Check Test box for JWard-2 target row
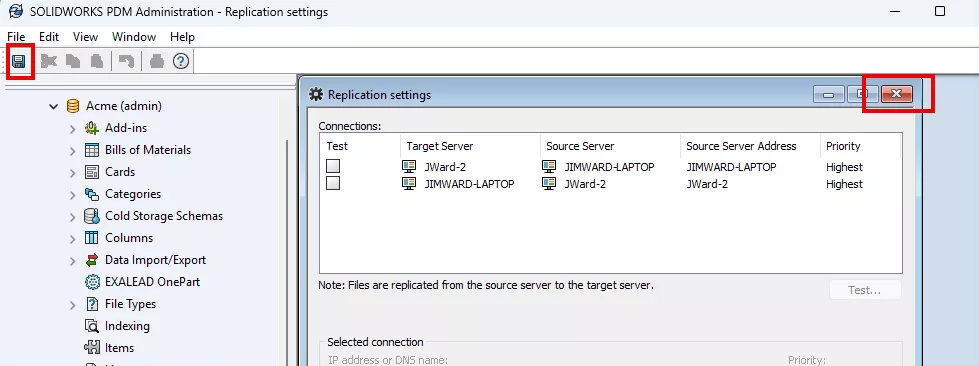 (333, 166)
